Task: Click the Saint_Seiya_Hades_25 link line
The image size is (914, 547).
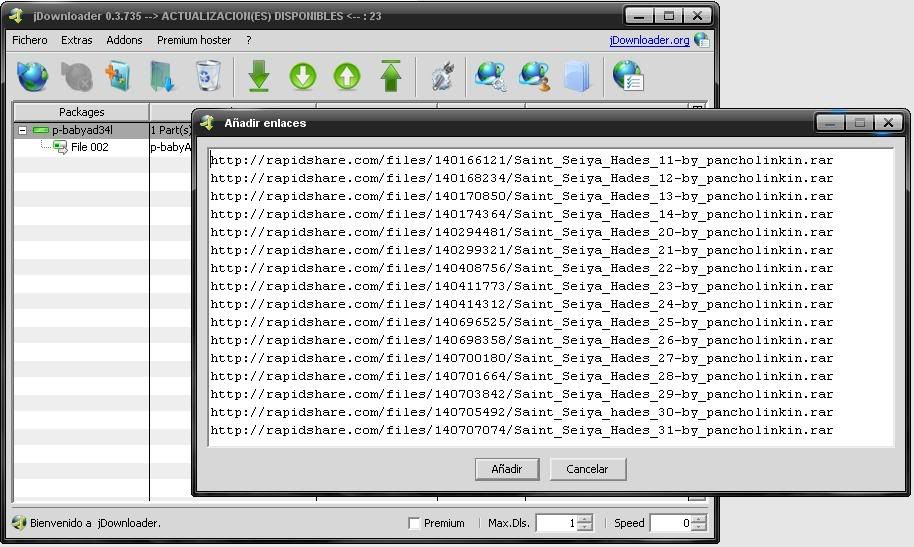Action: pyautogui.click(x=522, y=322)
